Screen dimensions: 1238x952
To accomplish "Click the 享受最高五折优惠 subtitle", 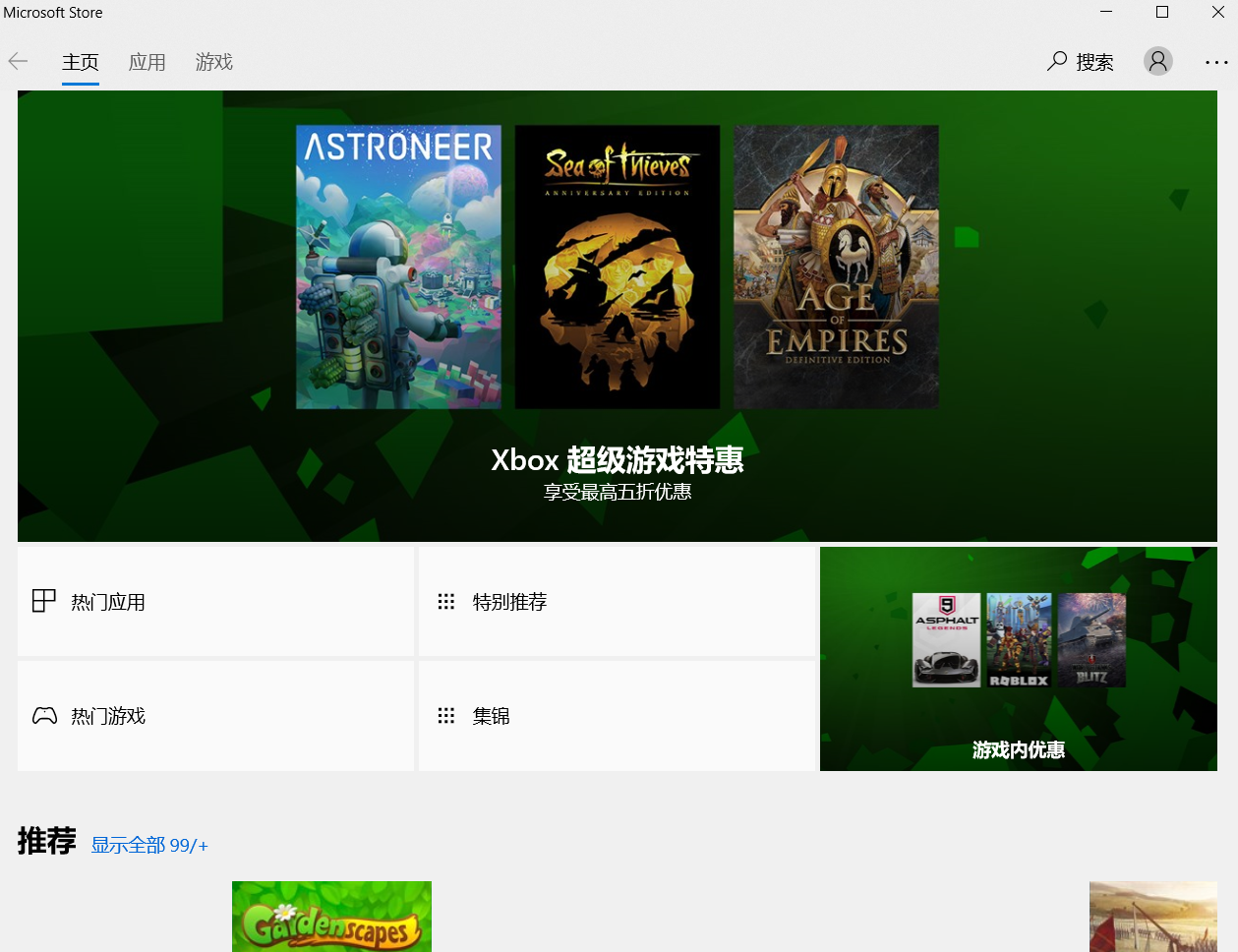I will tap(618, 492).
